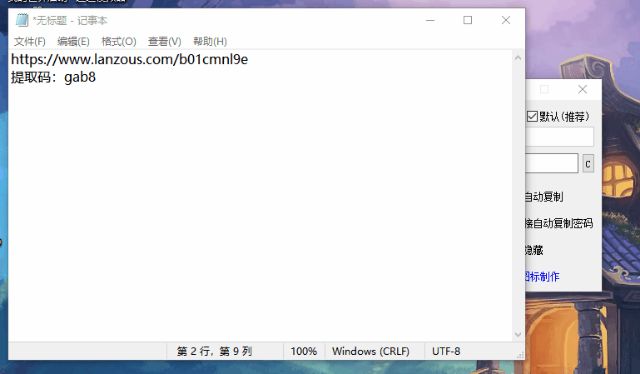
Task: Close the Notepad window
Action: coord(506,20)
